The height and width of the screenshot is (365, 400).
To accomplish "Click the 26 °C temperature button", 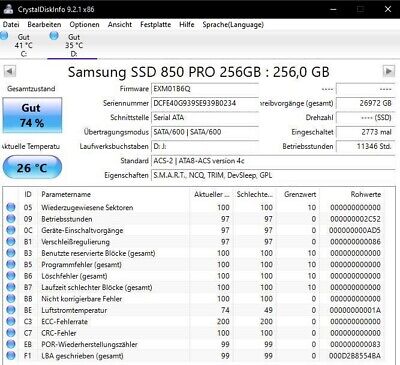I will [32, 168].
